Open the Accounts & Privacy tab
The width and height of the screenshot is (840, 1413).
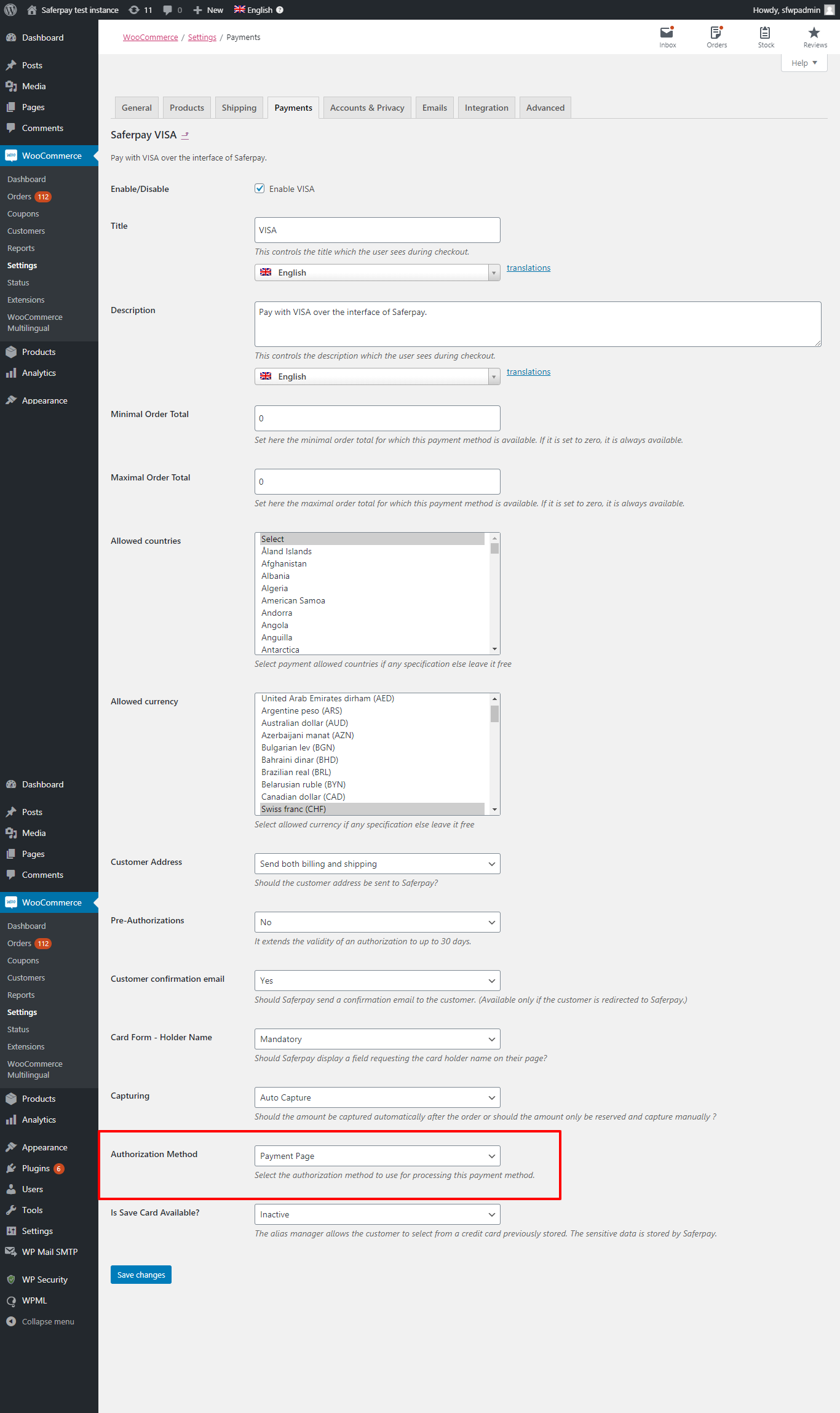(x=367, y=108)
